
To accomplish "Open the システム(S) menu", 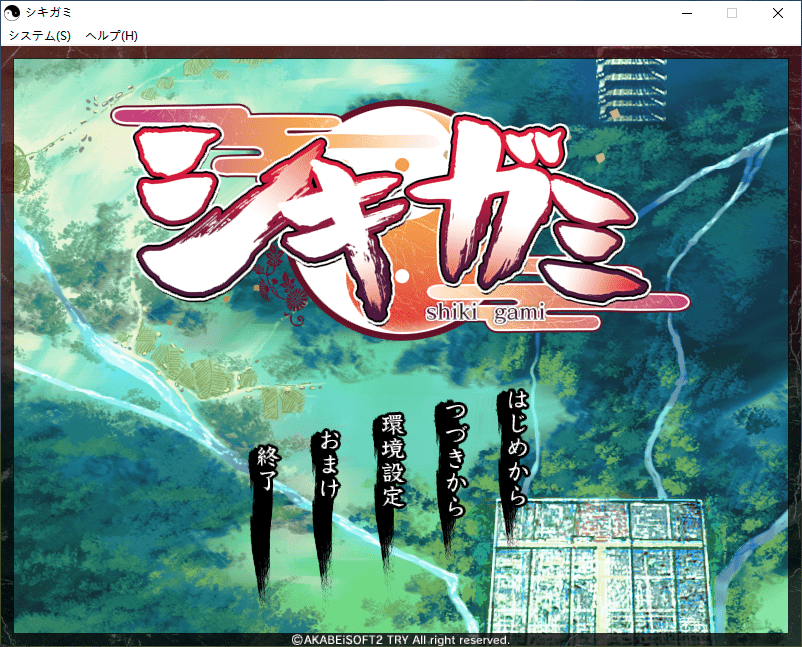I will [x=40, y=35].
